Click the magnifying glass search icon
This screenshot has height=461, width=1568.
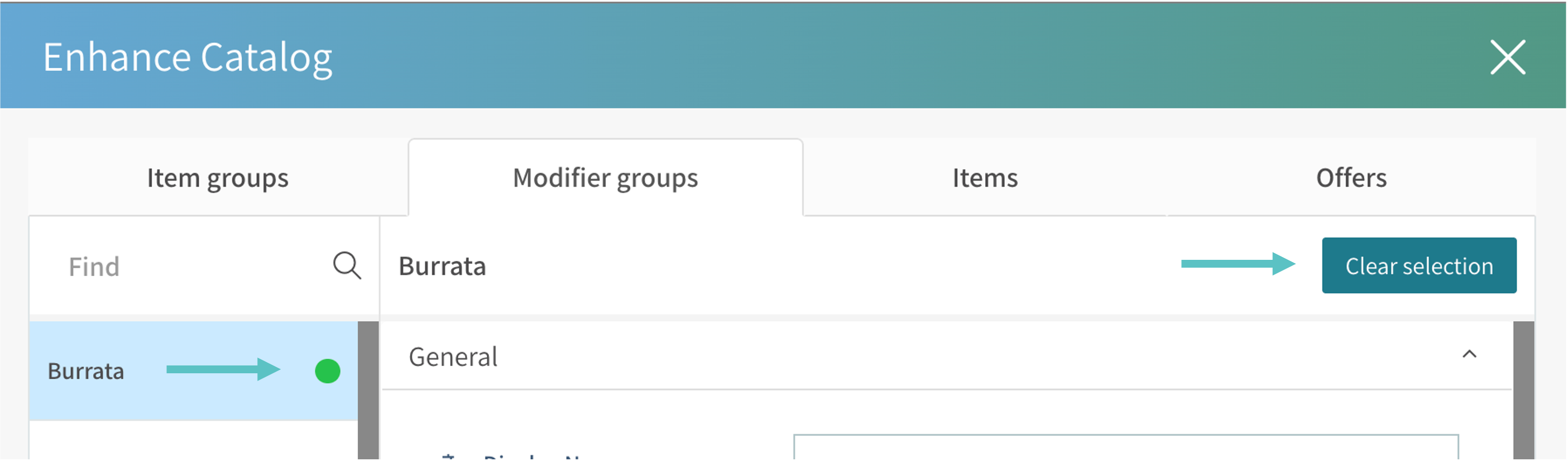(x=347, y=266)
